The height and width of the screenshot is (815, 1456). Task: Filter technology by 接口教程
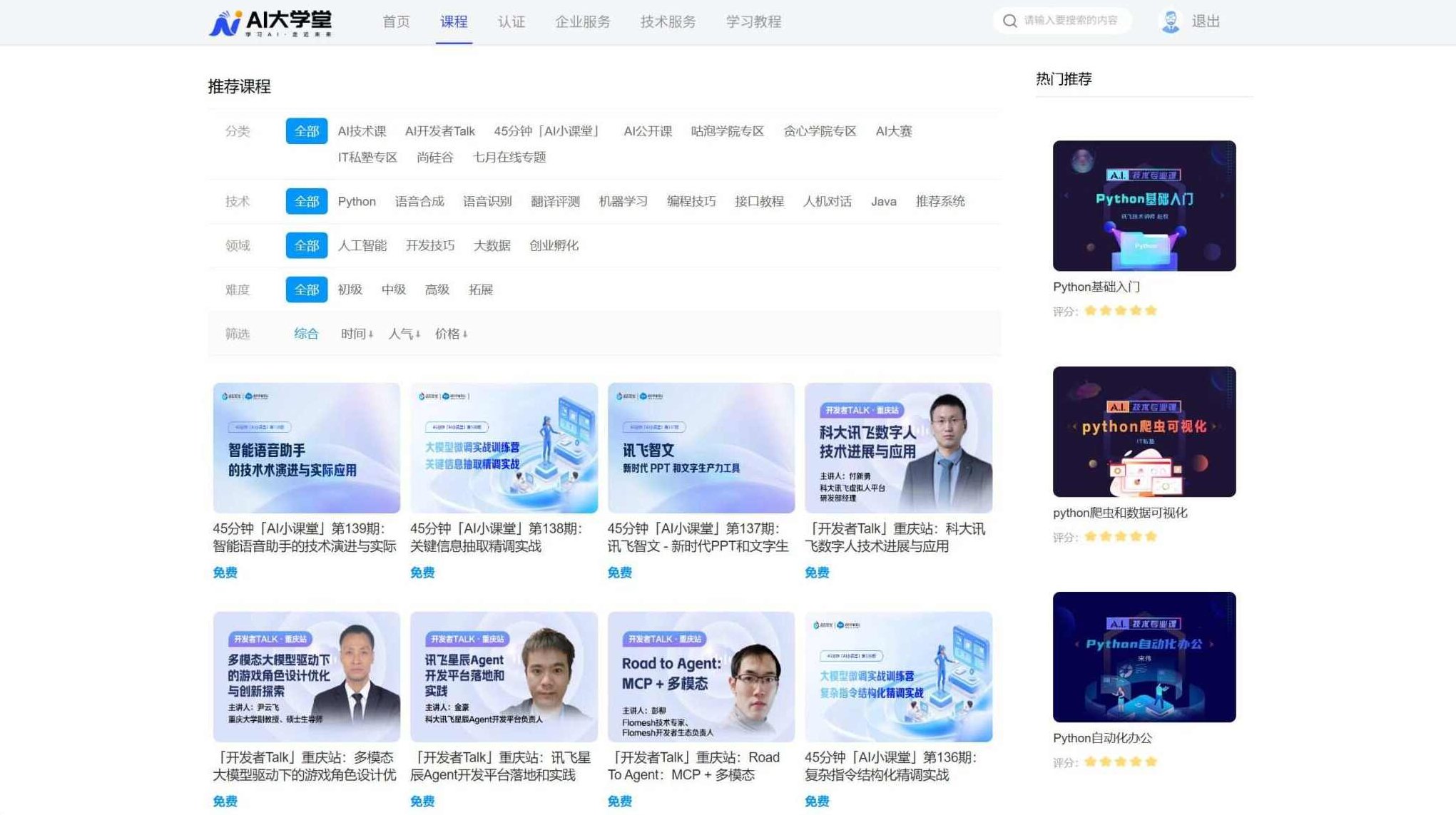click(x=759, y=201)
